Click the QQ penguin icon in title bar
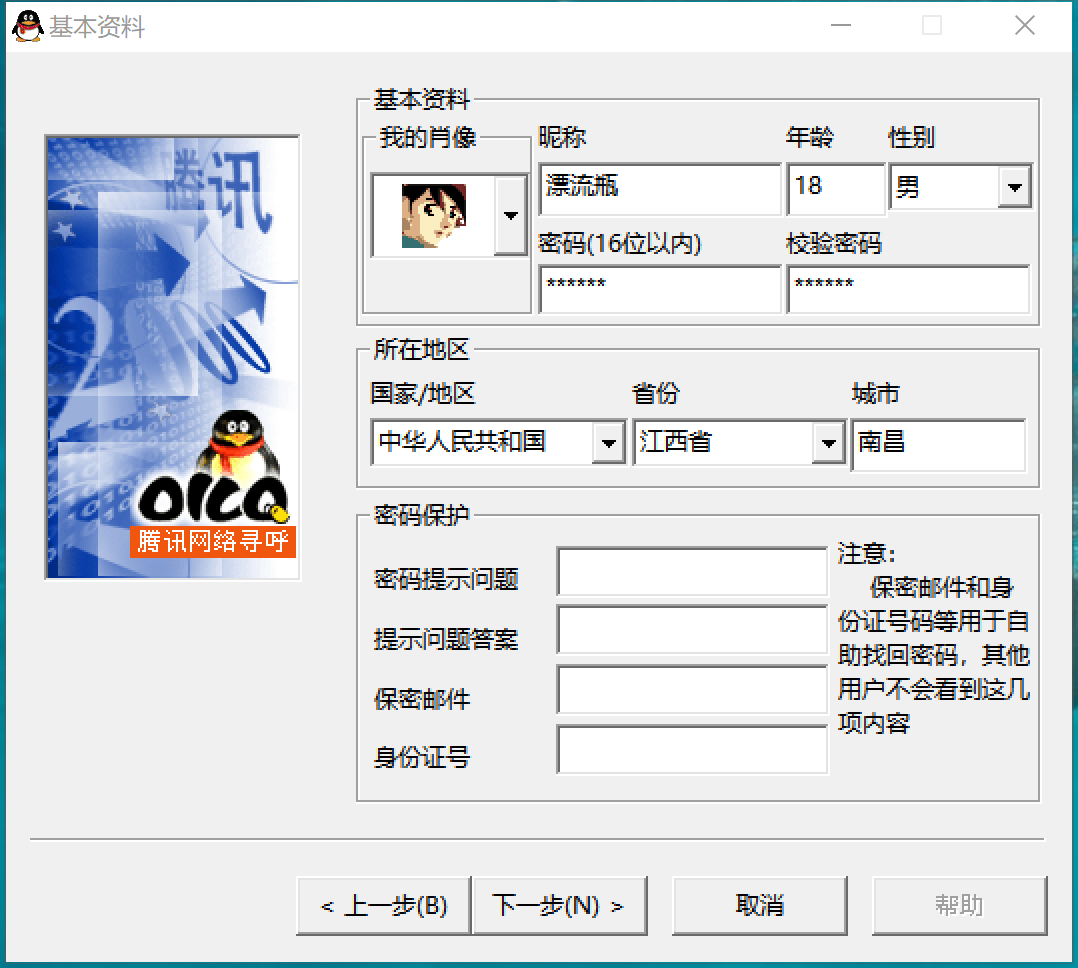 [x=28, y=26]
